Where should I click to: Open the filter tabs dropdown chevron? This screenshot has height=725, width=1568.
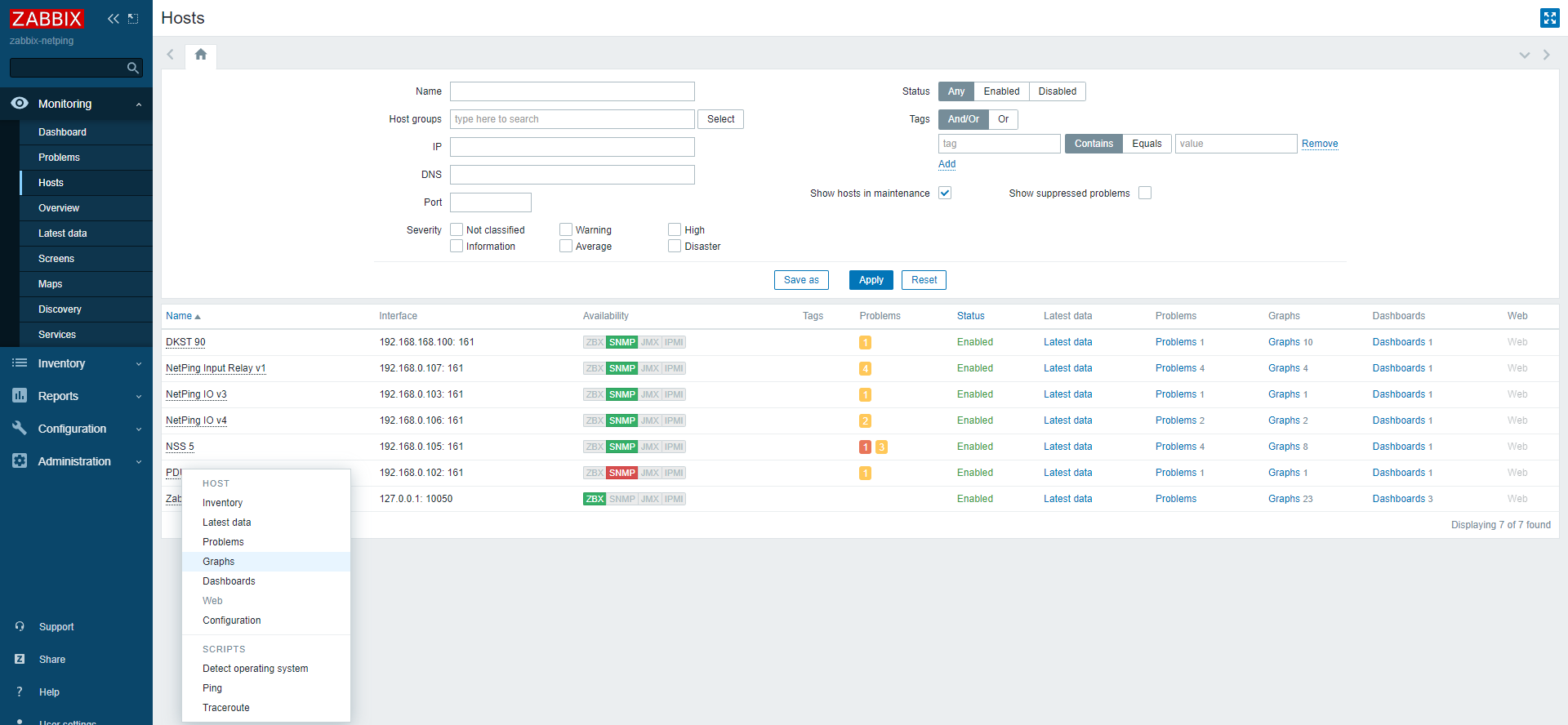(1524, 55)
